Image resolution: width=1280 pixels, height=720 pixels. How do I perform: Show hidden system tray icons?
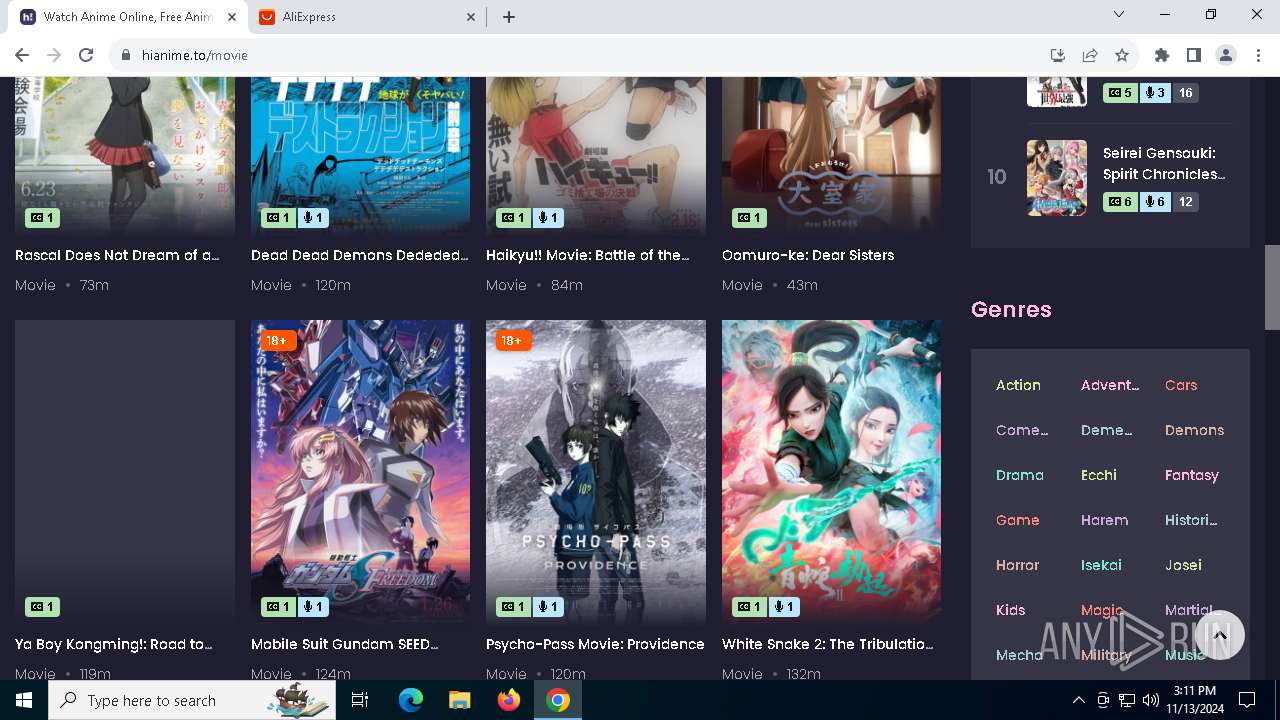(x=1078, y=700)
